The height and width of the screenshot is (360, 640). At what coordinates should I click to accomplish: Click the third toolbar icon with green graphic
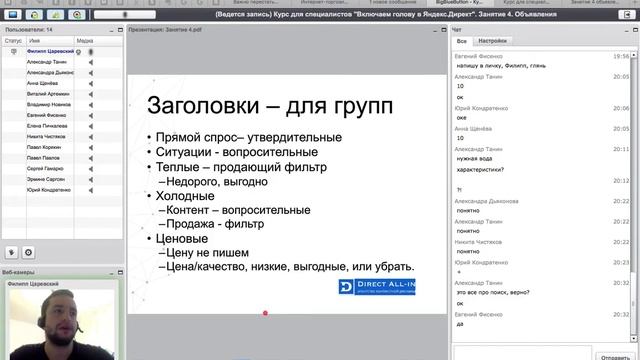coord(56,15)
